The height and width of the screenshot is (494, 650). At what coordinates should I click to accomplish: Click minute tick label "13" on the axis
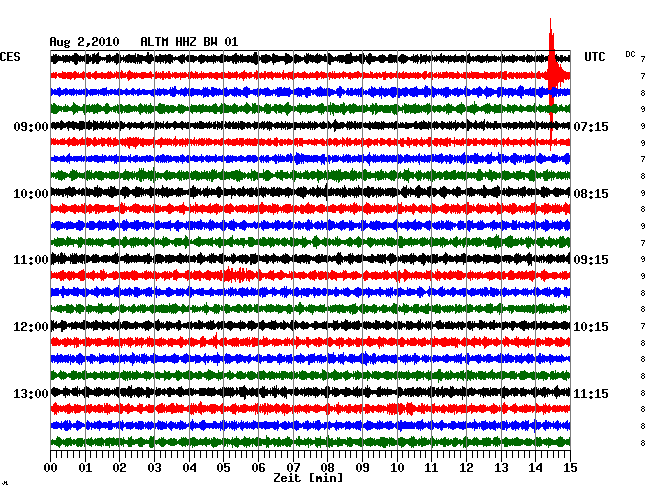pyautogui.click(x=501, y=467)
